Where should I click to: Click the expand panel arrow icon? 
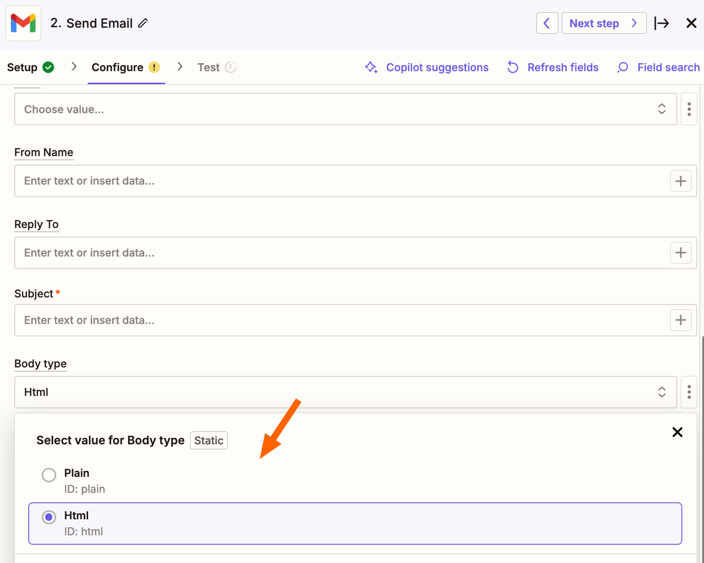(x=662, y=23)
